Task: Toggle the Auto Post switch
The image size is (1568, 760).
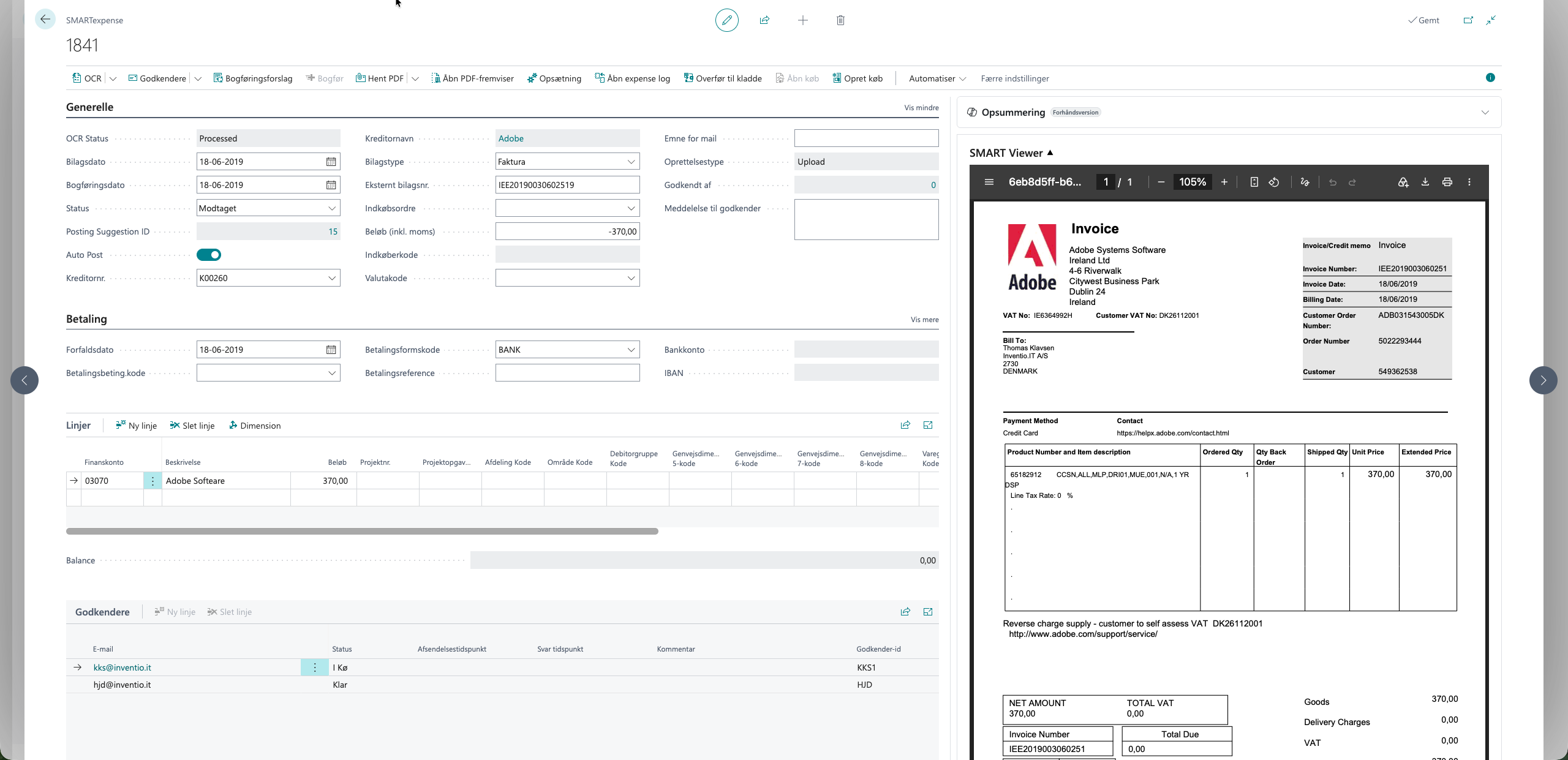Action: click(x=209, y=255)
